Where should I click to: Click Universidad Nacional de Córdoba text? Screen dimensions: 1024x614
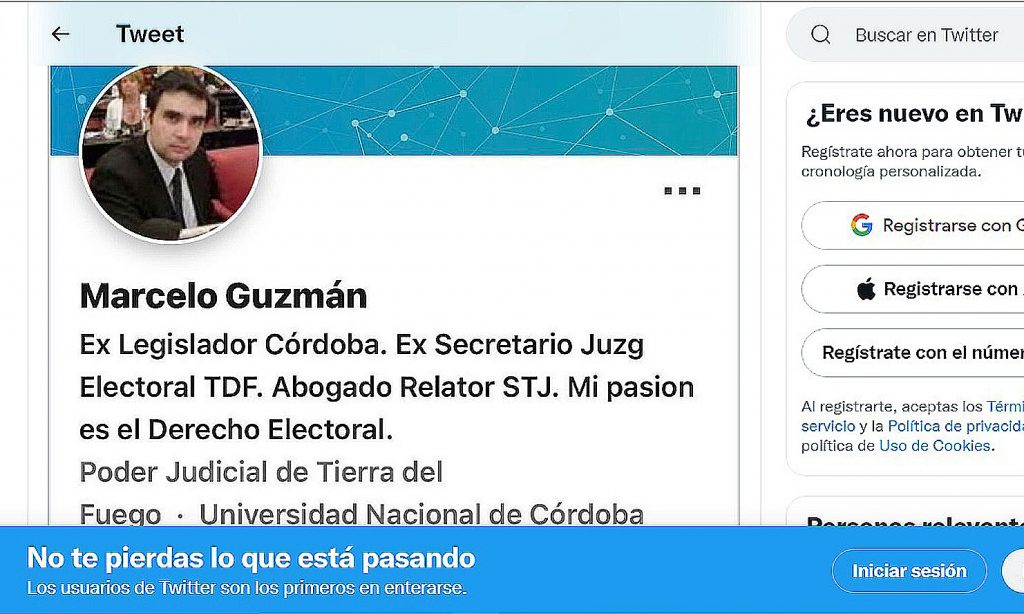click(x=421, y=515)
